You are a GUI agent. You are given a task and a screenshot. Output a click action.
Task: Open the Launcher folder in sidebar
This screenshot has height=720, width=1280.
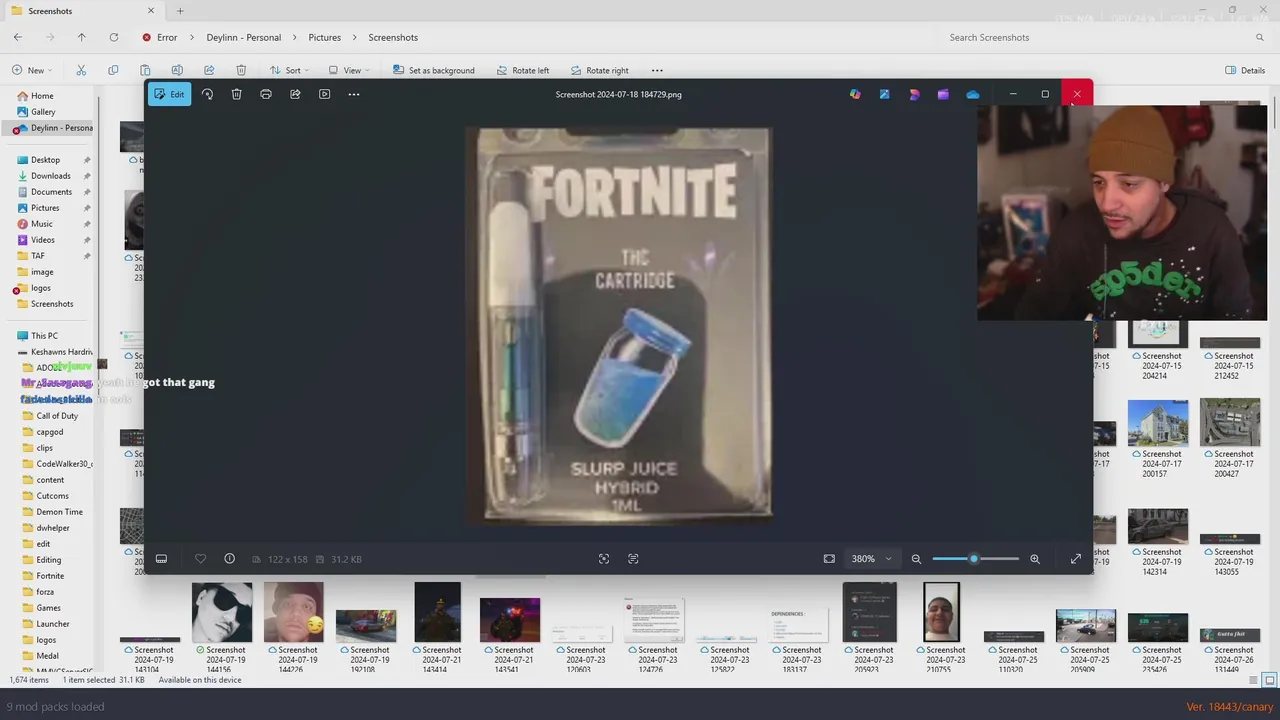(53, 624)
